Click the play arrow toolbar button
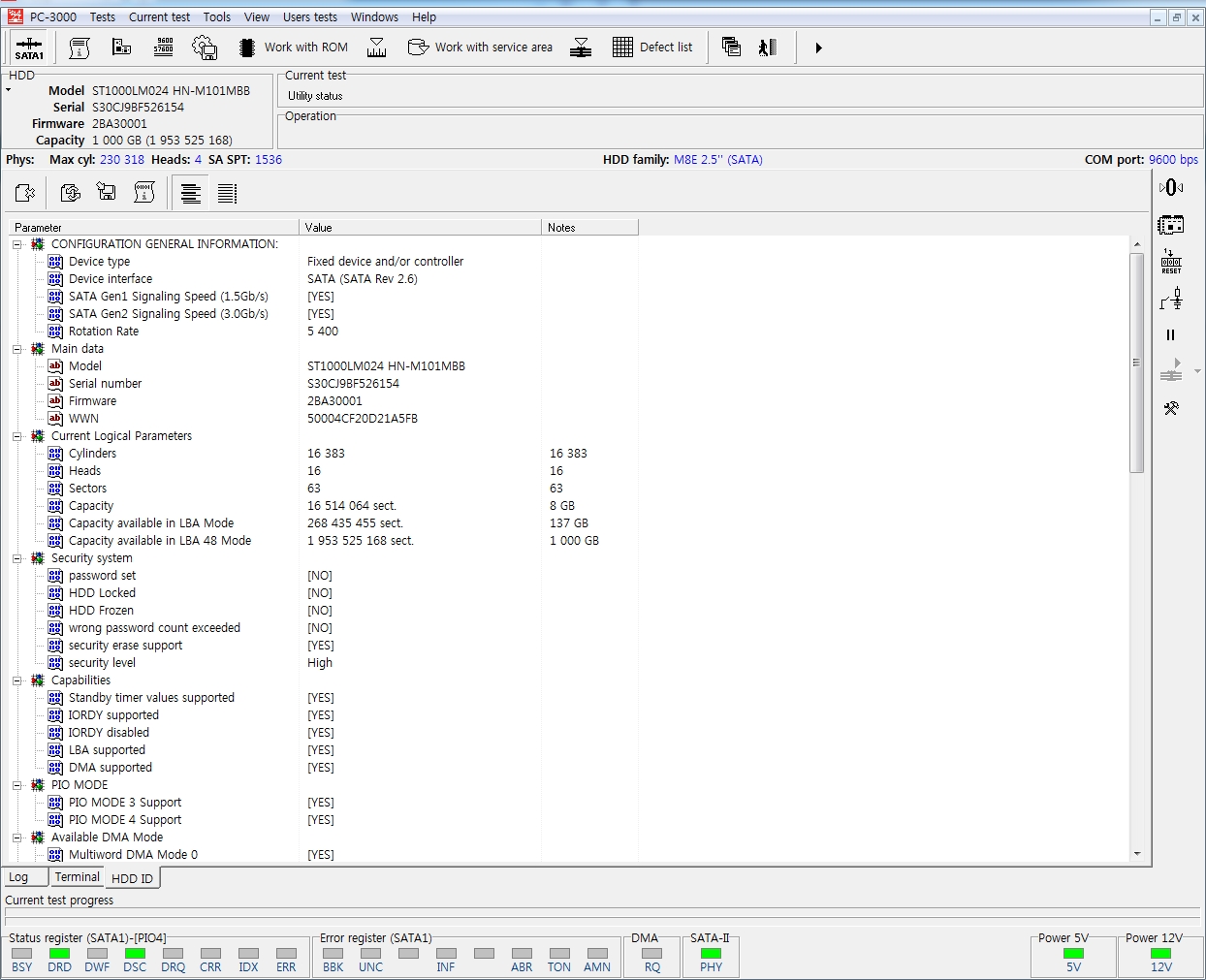 pyautogui.click(x=818, y=47)
